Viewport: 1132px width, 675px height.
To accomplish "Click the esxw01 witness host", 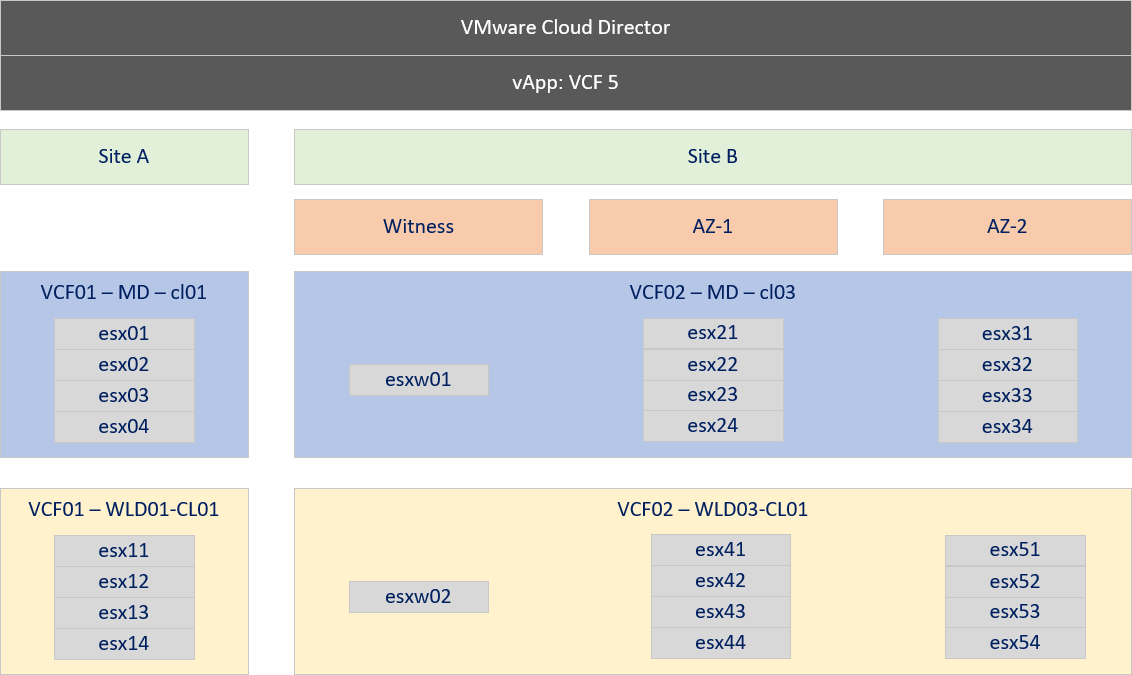I will [419, 380].
